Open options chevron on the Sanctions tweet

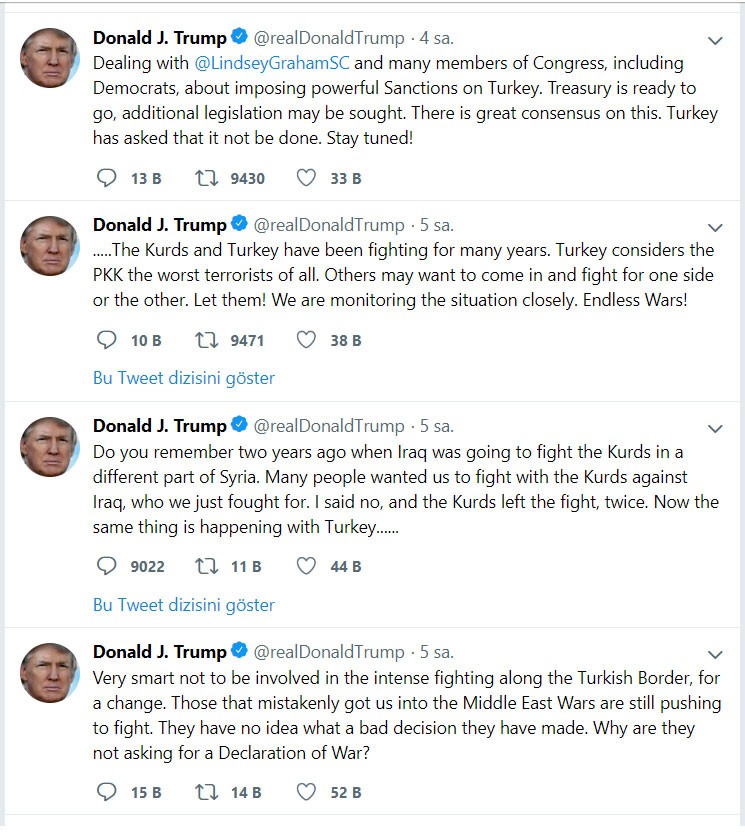point(715,41)
